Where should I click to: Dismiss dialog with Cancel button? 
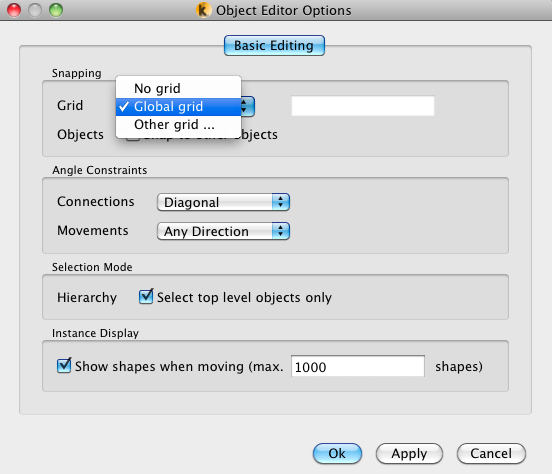(x=491, y=454)
